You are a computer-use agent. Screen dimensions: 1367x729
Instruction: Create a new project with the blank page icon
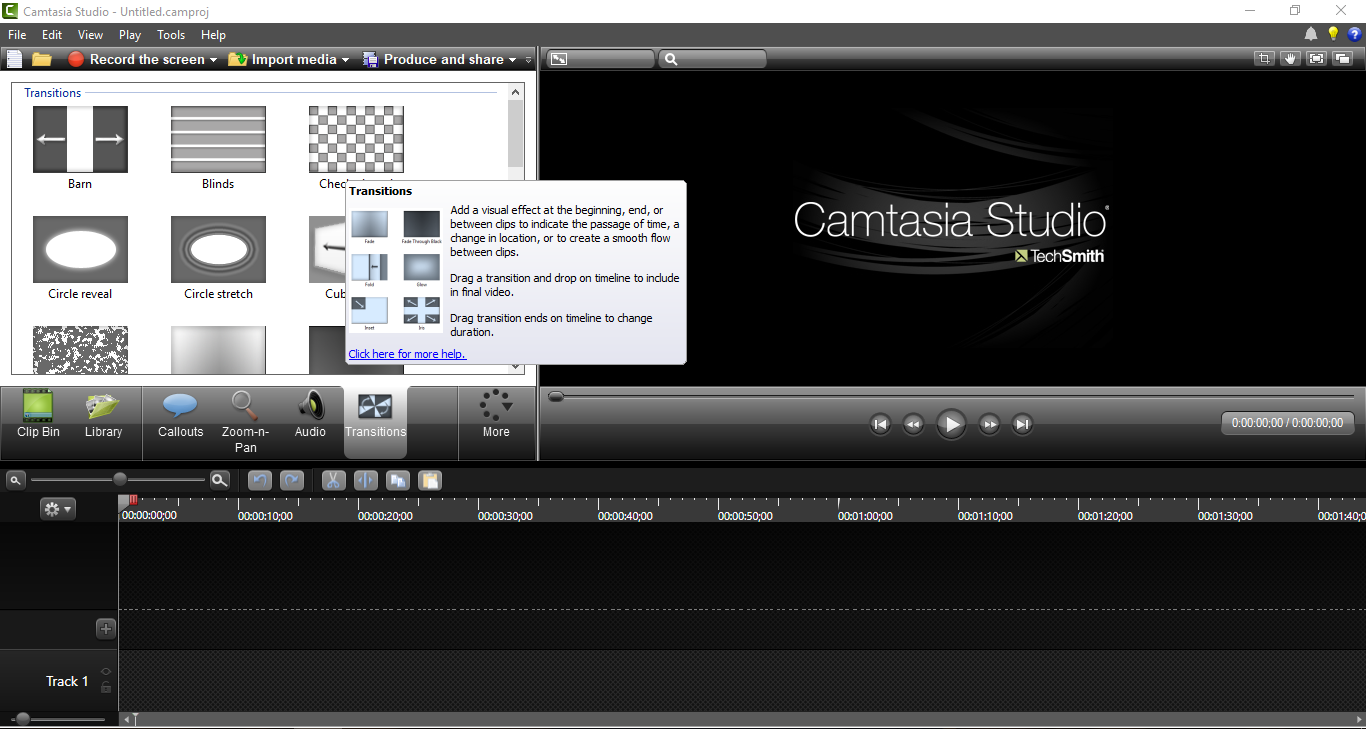pos(14,59)
